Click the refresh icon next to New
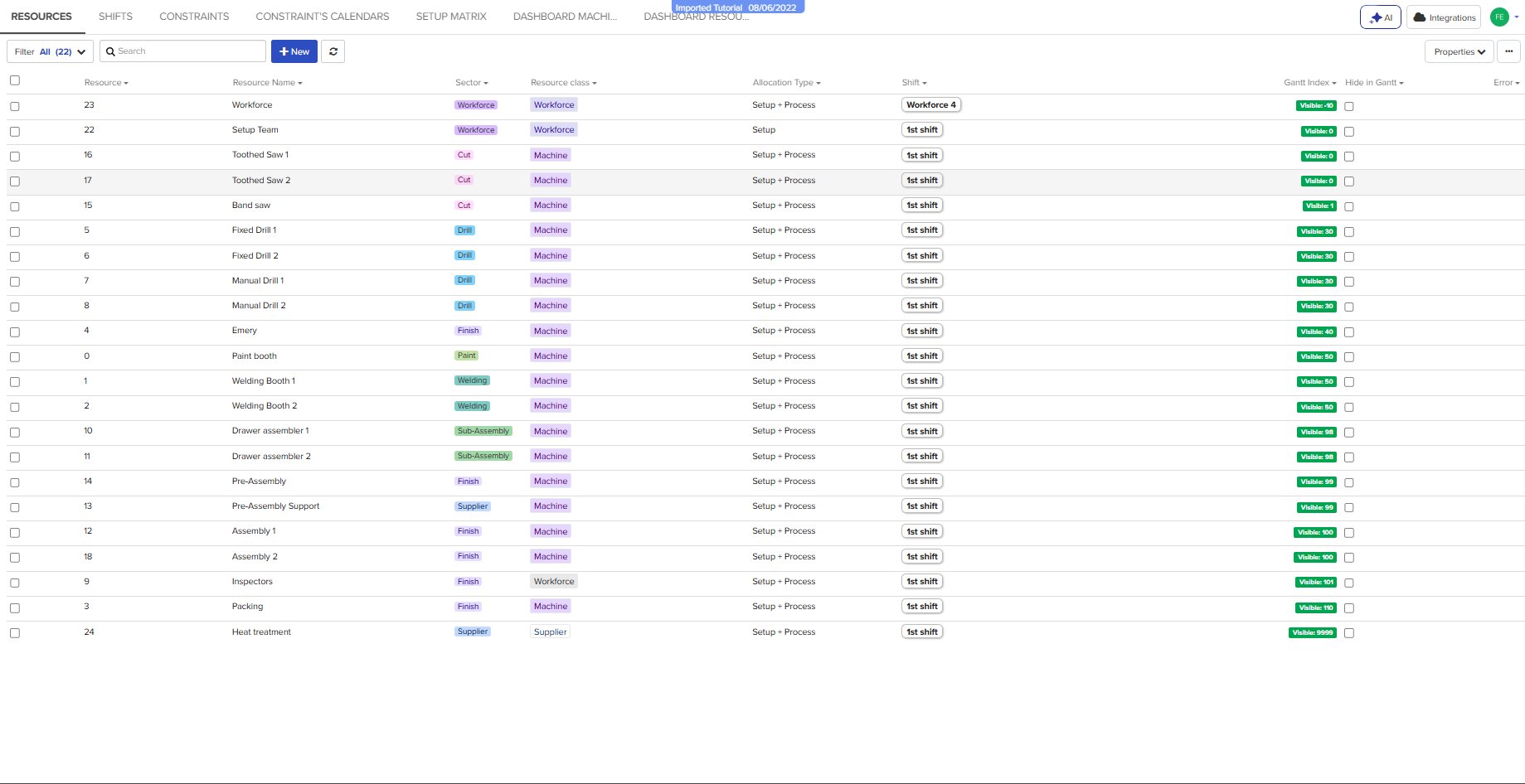Screen dimensions: 1525x784 point(333,51)
